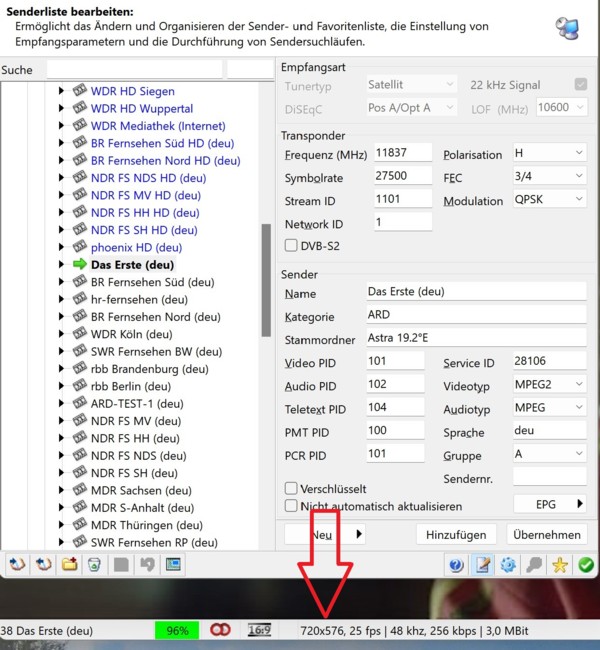Image resolution: width=600 pixels, height=650 pixels.
Task: Toggle the 22 kHz Signal checkbox
Action: click(581, 85)
